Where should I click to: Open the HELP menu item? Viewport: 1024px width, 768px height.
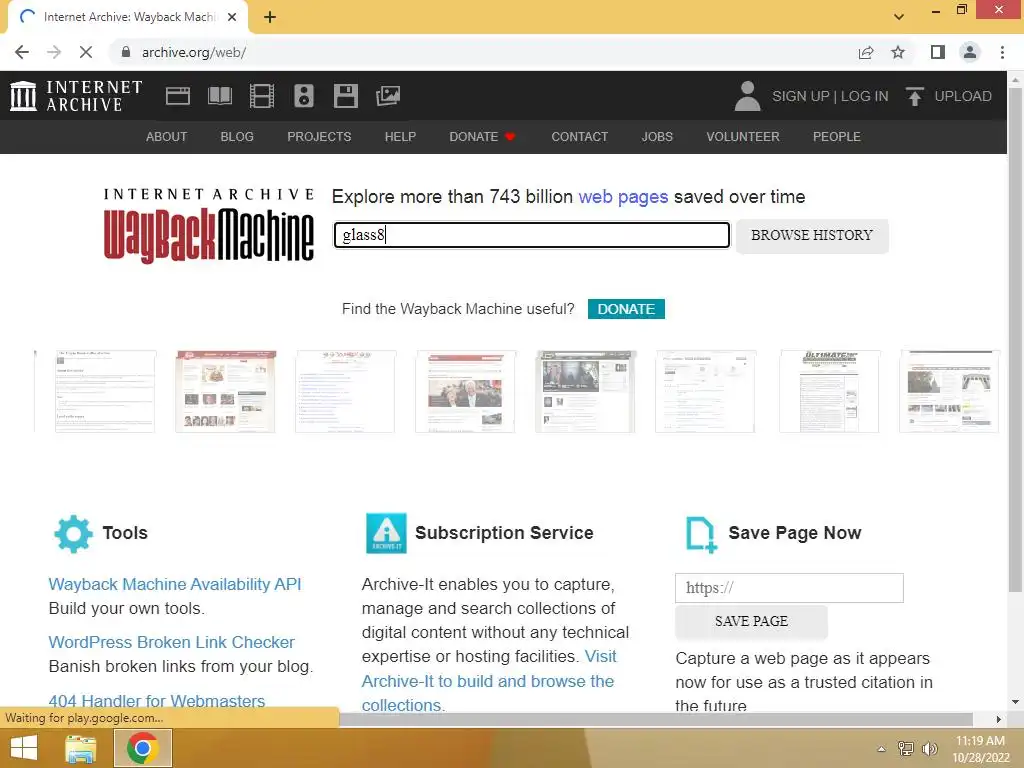click(x=400, y=136)
